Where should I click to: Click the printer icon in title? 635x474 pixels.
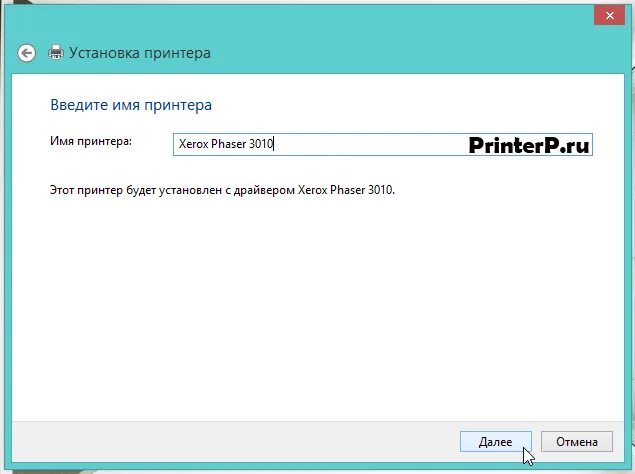[x=56, y=53]
